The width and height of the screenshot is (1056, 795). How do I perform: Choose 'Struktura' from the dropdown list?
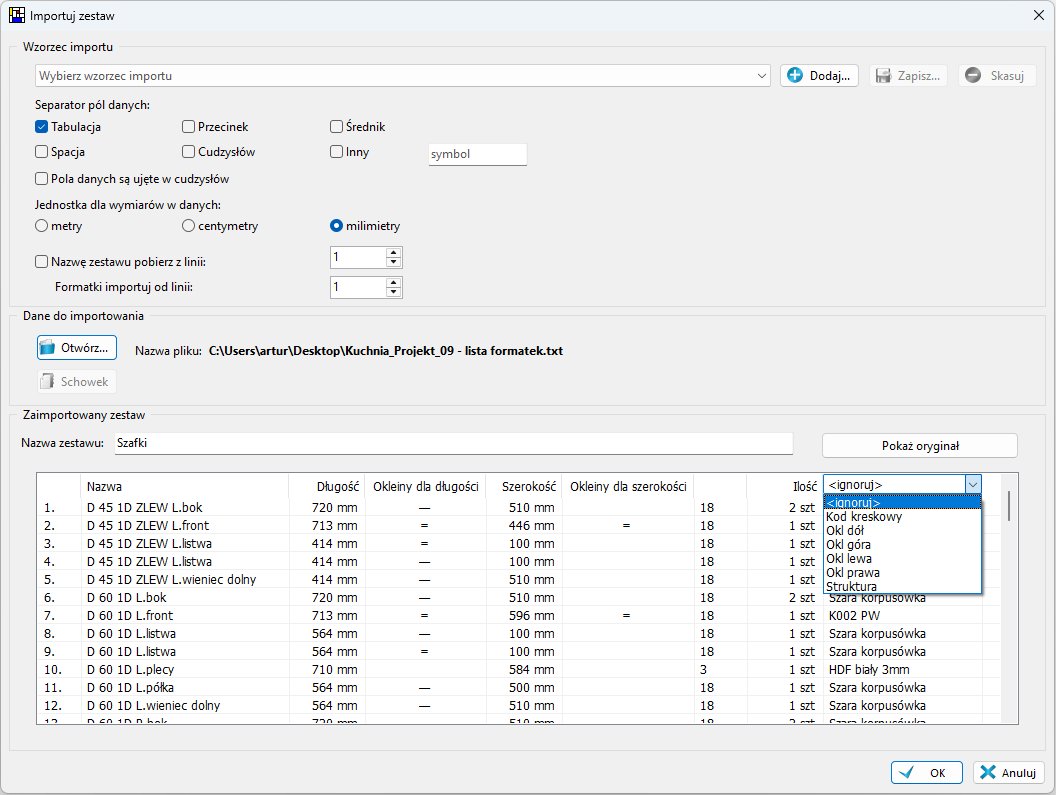click(x=851, y=586)
